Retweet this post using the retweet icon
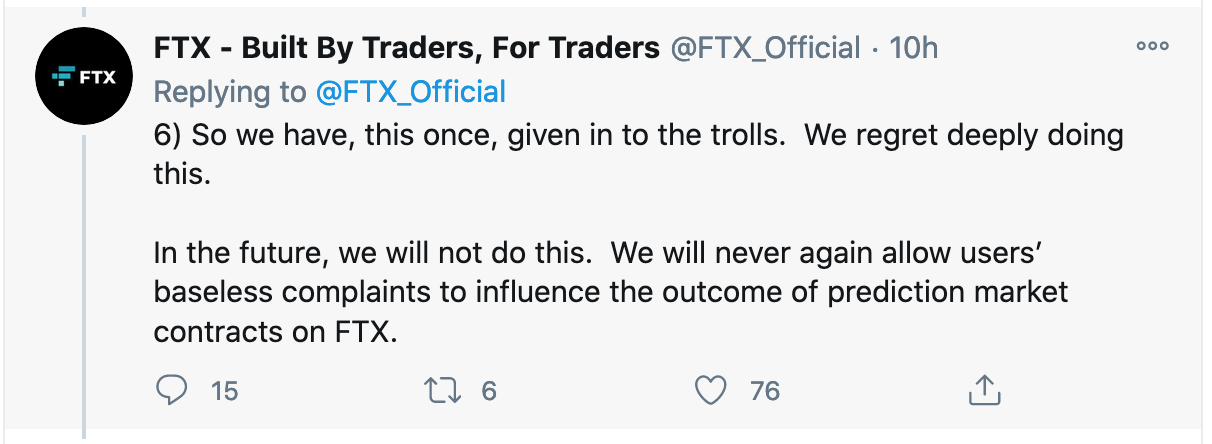This screenshot has height=444, width=1212. [441, 390]
